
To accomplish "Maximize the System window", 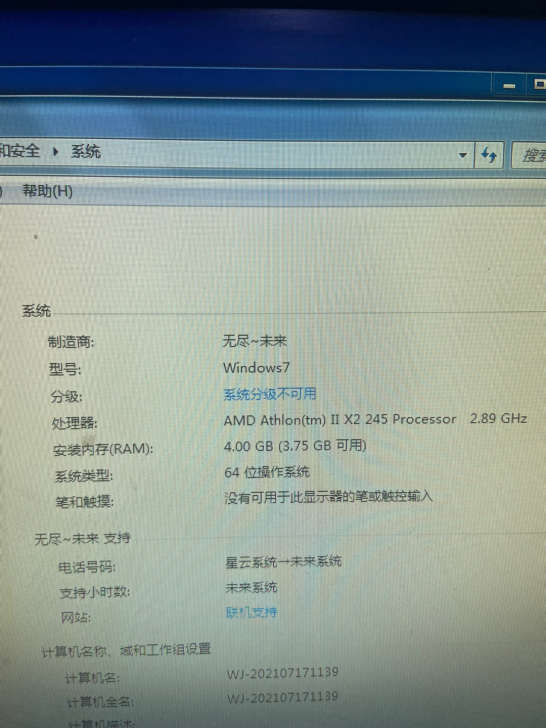I will (538, 84).
